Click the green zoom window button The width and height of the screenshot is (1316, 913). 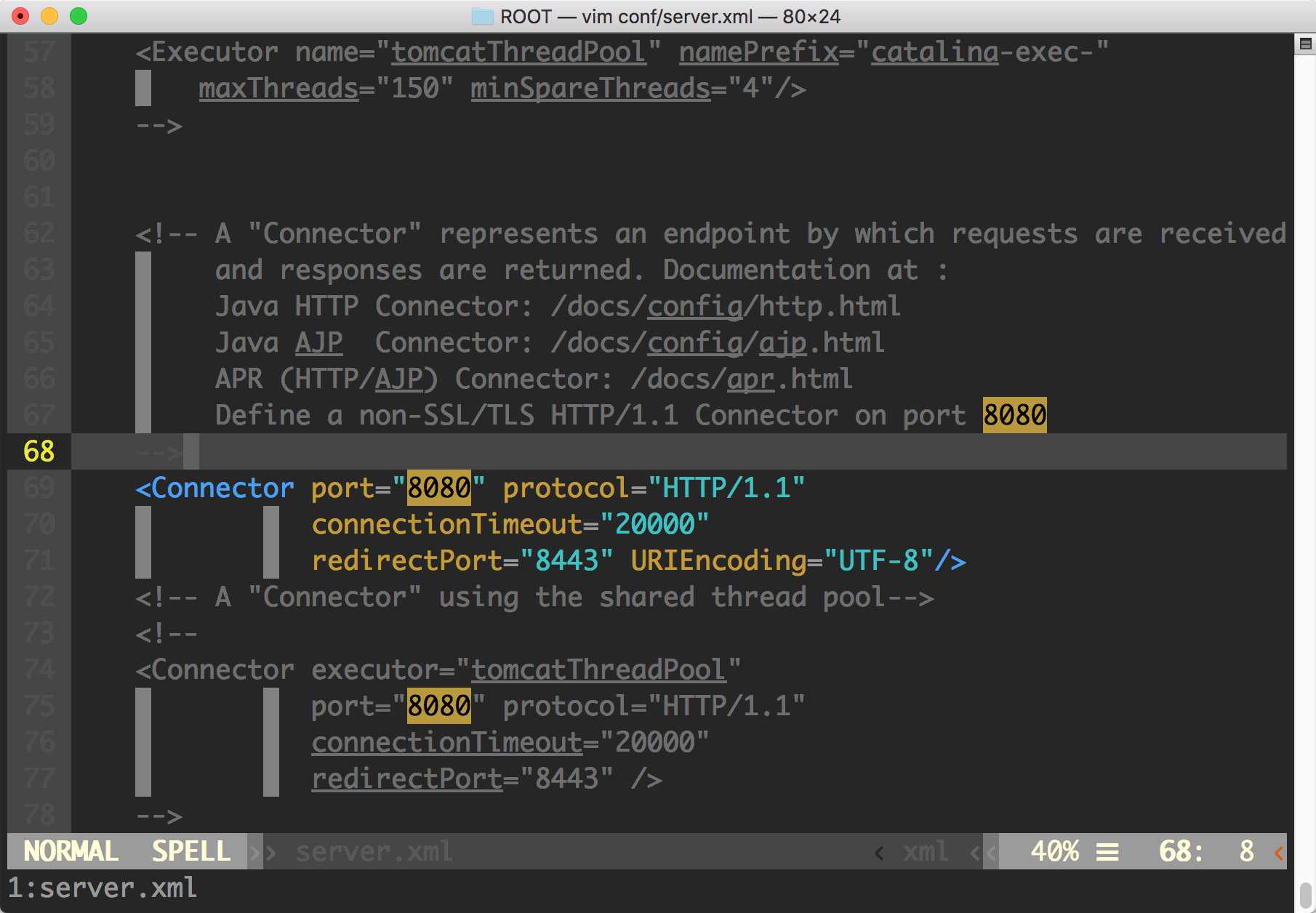pos(79,16)
